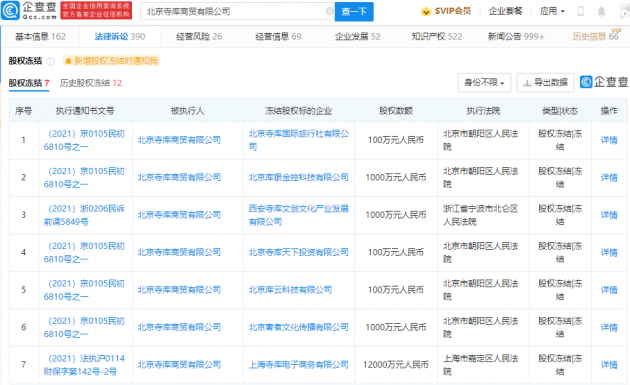Click the 执行法院 column header
The image size is (630, 385).
click(x=483, y=111)
